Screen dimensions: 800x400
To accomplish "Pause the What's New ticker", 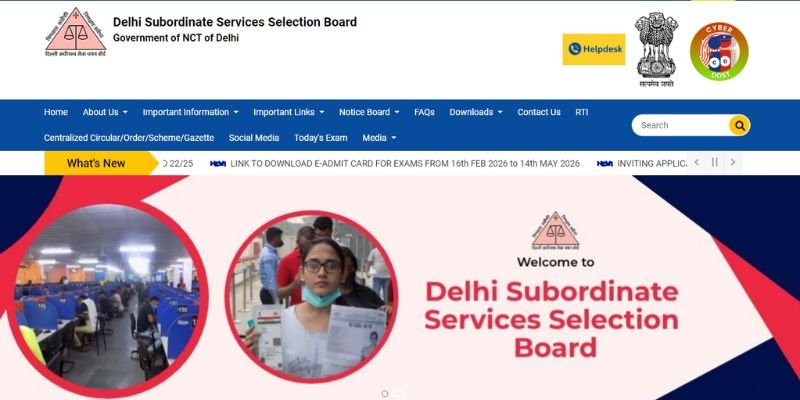I will [x=715, y=162].
